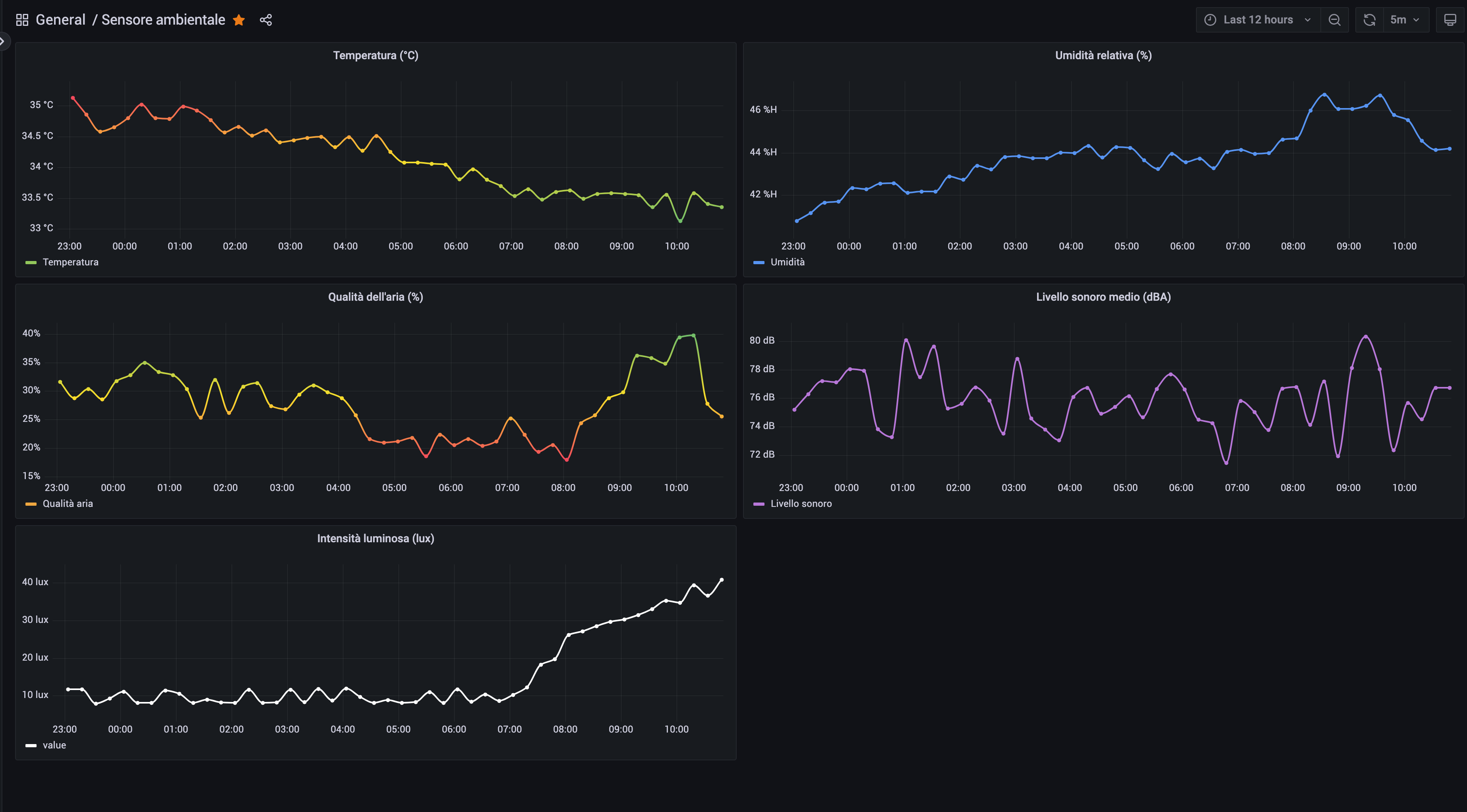Go to the General folder link
The image size is (1467, 812).
pos(60,20)
